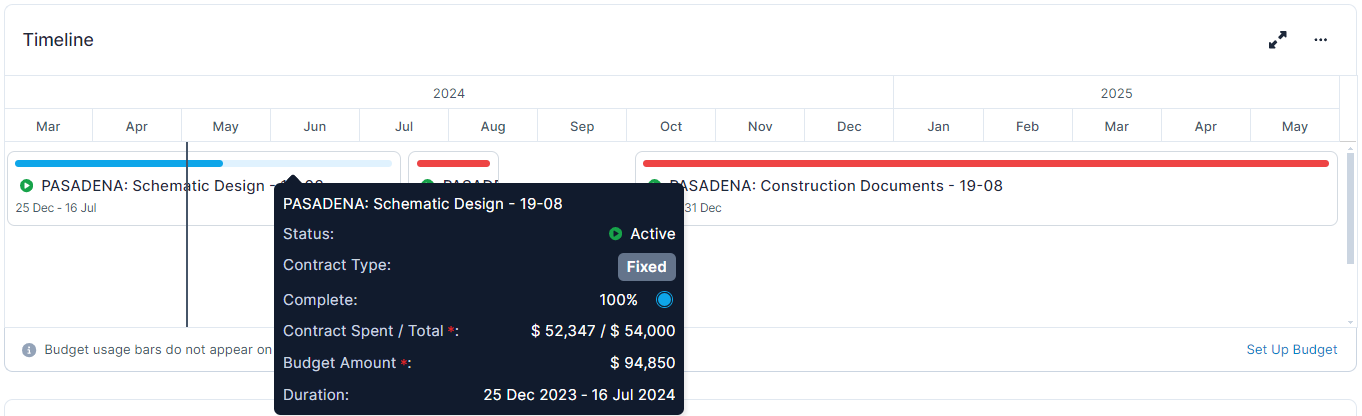Click the green Active icon in tooltip

click(616, 234)
